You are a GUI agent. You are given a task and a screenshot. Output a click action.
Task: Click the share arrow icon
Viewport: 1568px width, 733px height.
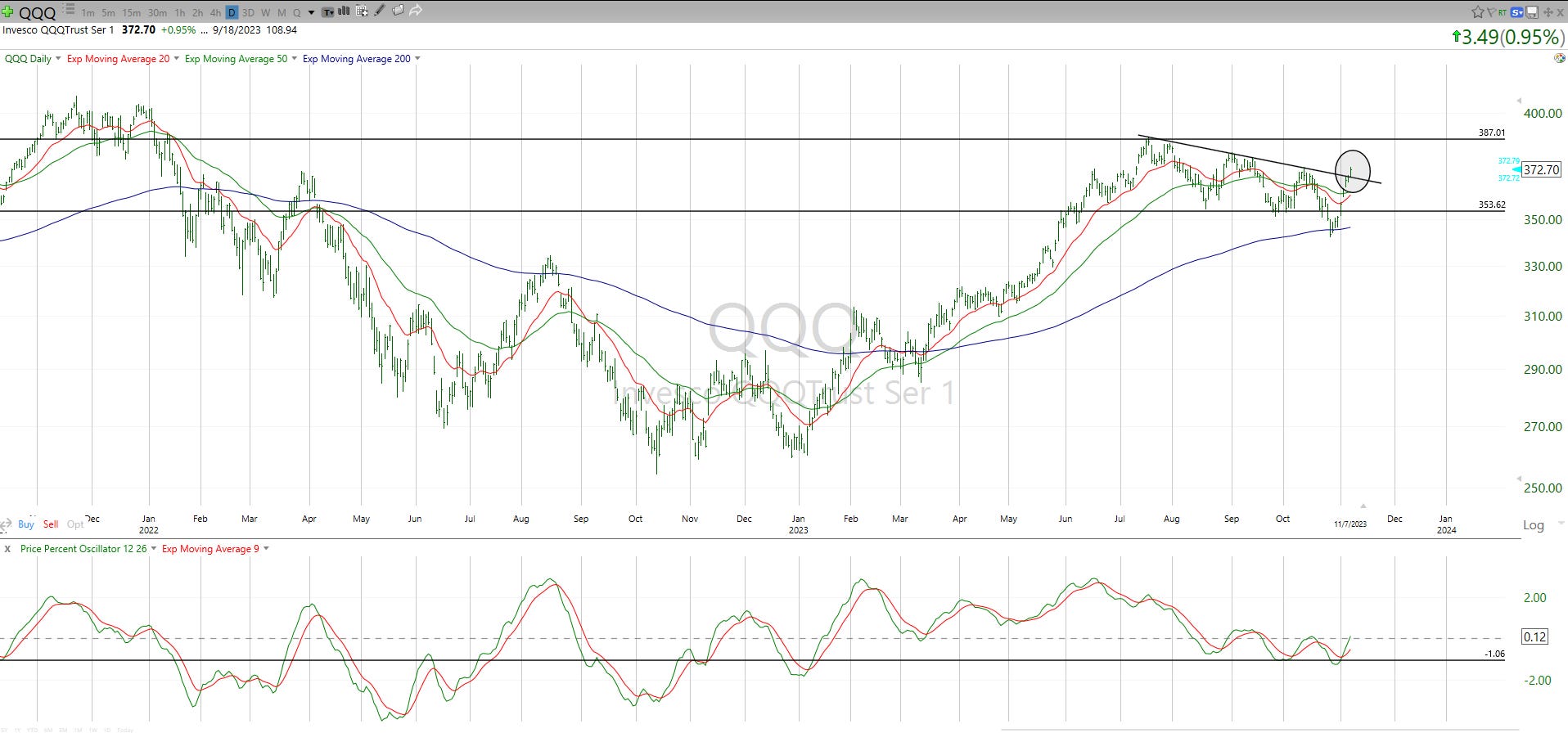click(416, 11)
